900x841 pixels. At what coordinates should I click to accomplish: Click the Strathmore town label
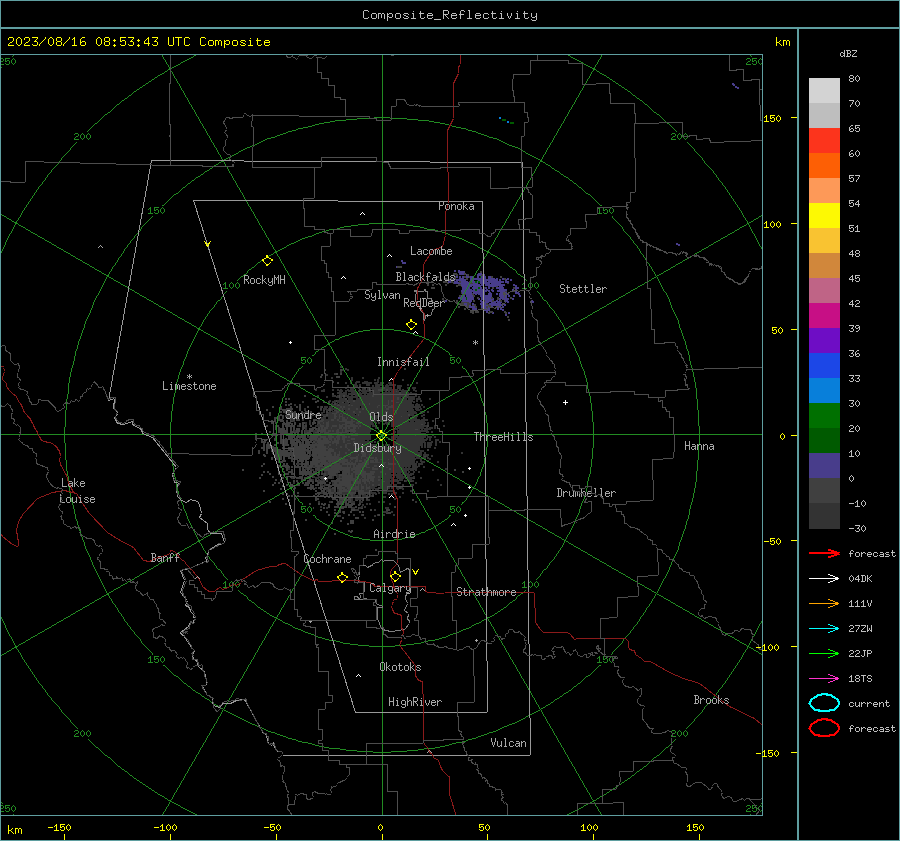point(486,592)
